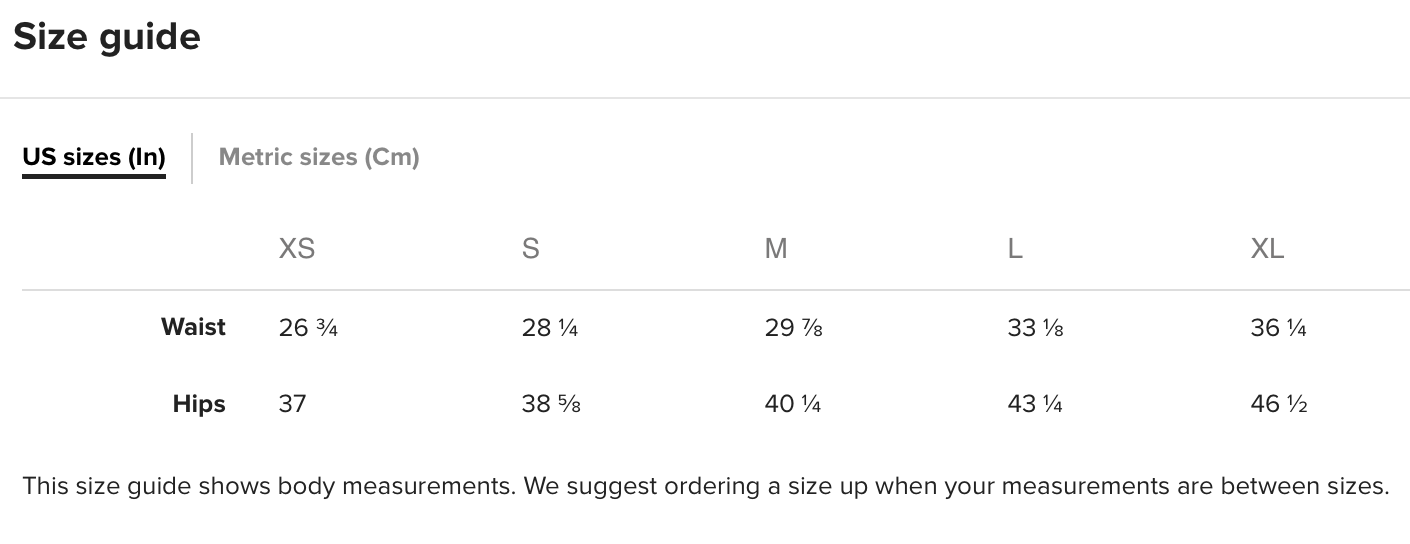Switch to the Metric sizes (Cm) tab
Screen dimensions: 1410x544
click(x=319, y=157)
